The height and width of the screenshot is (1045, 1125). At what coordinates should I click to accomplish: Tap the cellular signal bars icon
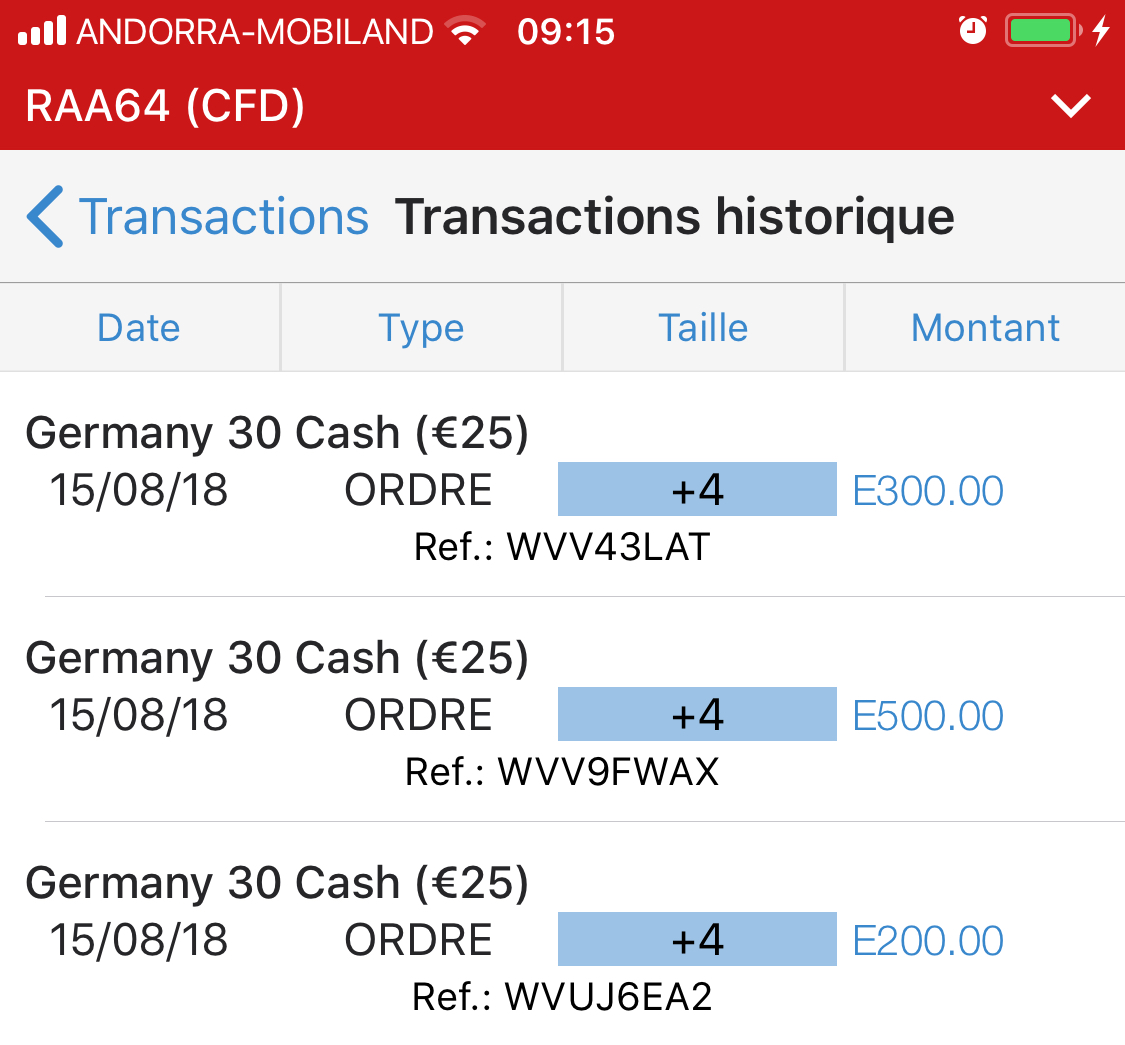coord(42,31)
